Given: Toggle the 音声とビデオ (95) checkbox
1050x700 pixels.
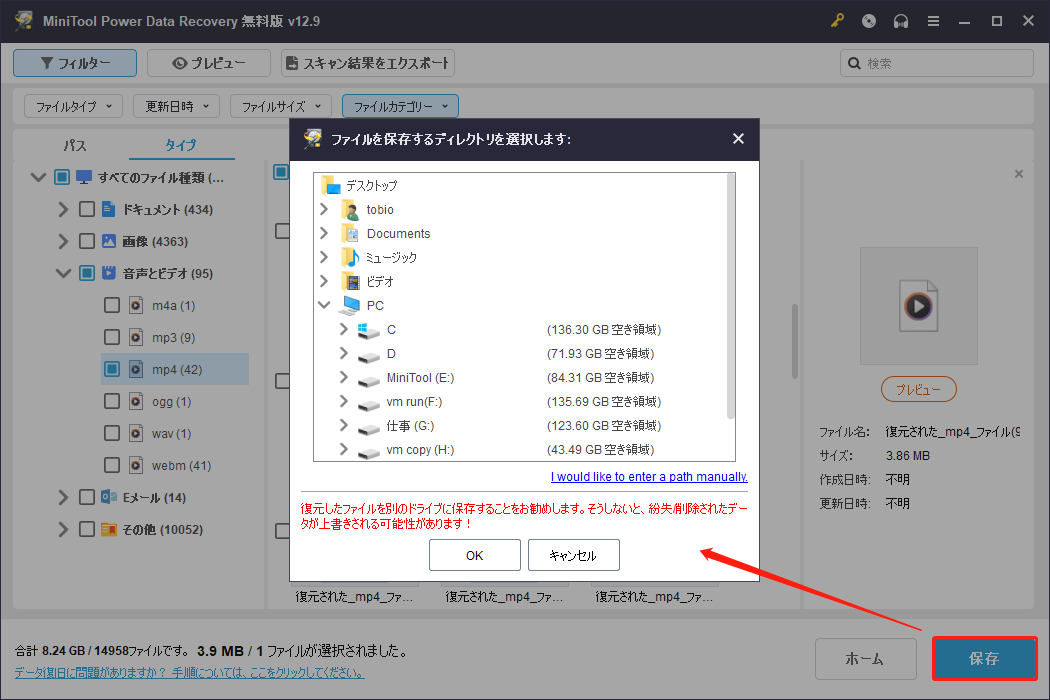Looking at the screenshot, I should tap(86, 273).
